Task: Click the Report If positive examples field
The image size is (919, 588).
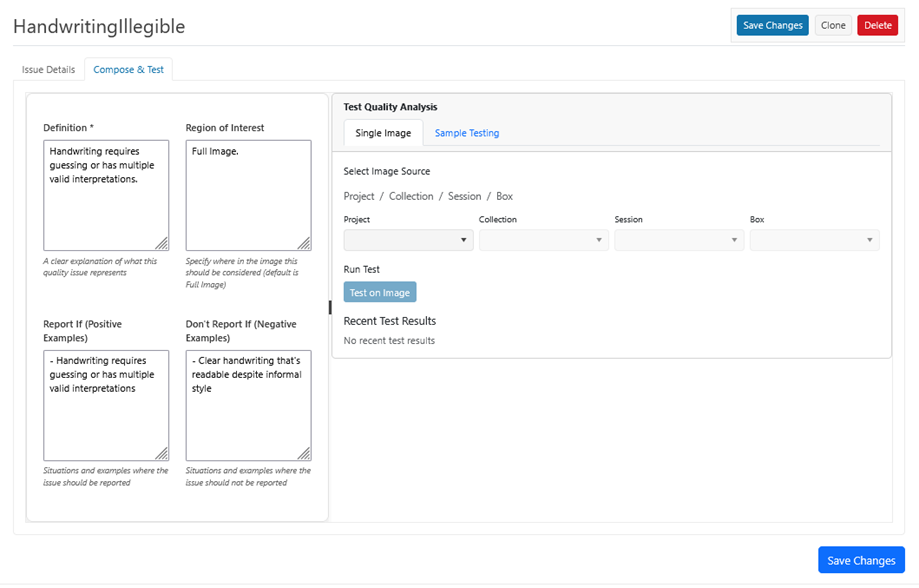Action: pos(105,405)
